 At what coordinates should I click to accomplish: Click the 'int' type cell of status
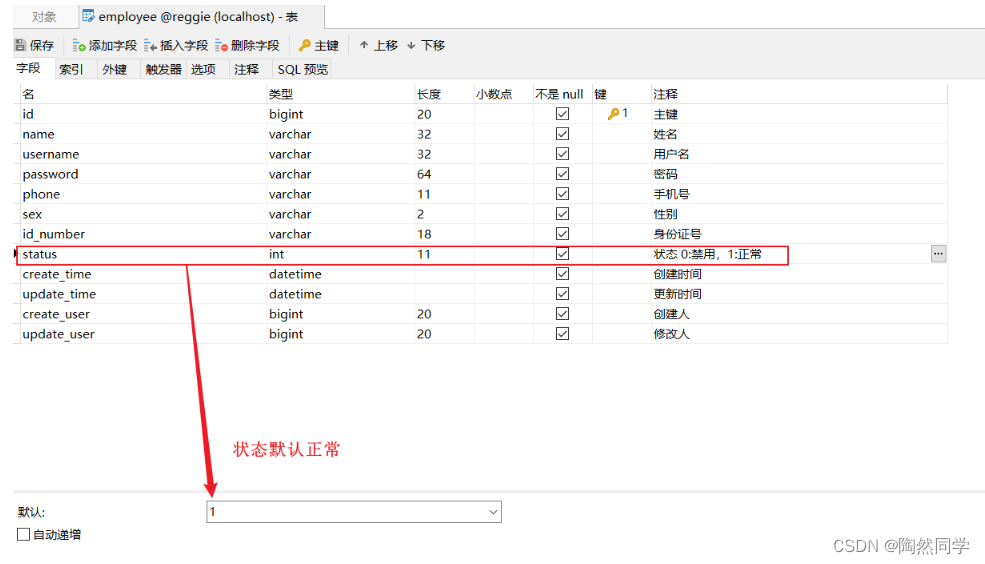click(x=340, y=254)
